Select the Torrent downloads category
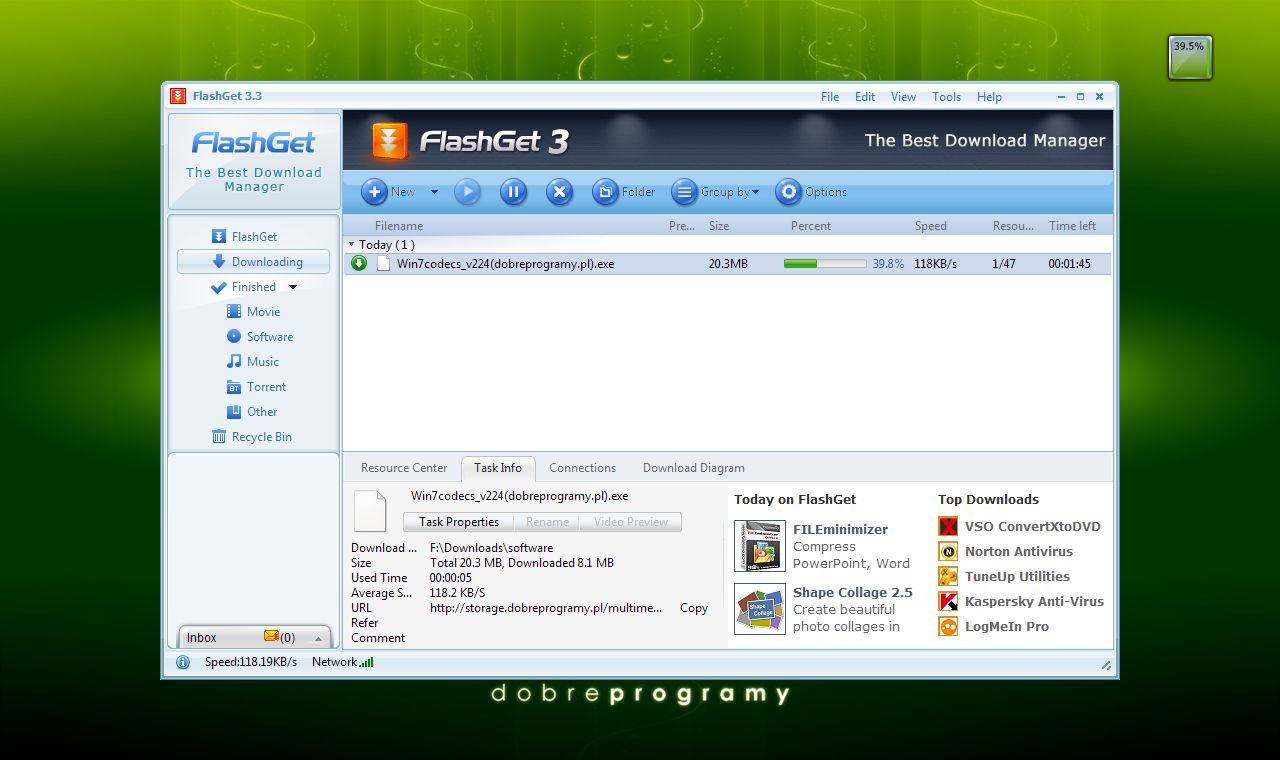Viewport: 1280px width, 760px height. click(x=263, y=387)
